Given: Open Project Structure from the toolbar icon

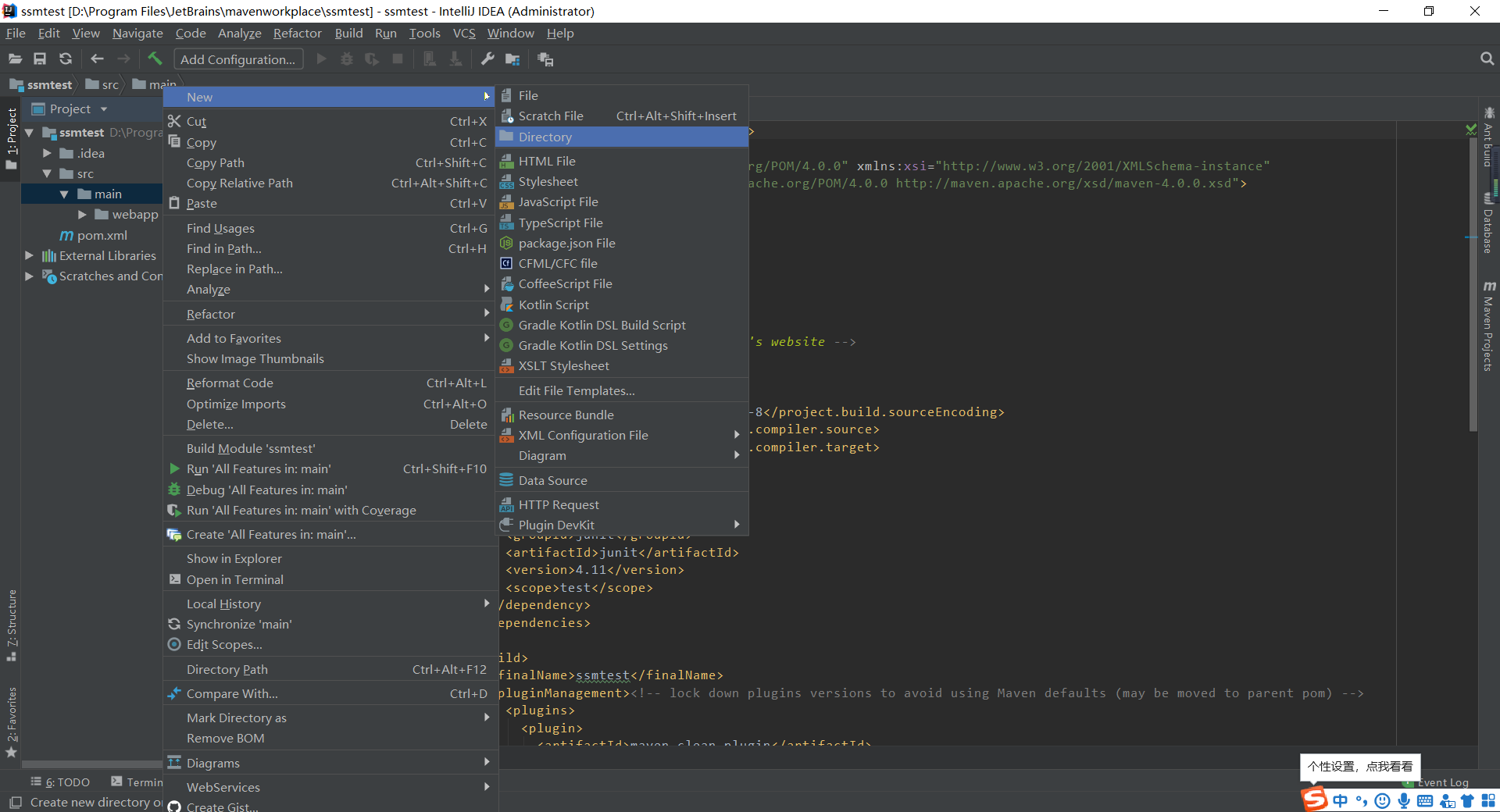Looking at the screenshot, I should pos(512,59).
